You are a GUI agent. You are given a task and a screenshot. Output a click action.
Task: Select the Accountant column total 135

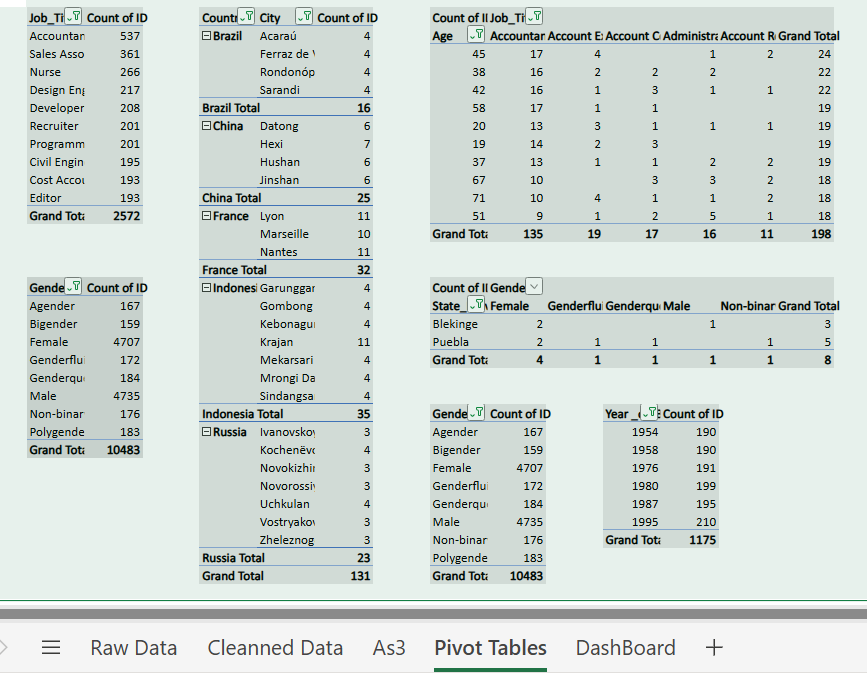point(516,234)
